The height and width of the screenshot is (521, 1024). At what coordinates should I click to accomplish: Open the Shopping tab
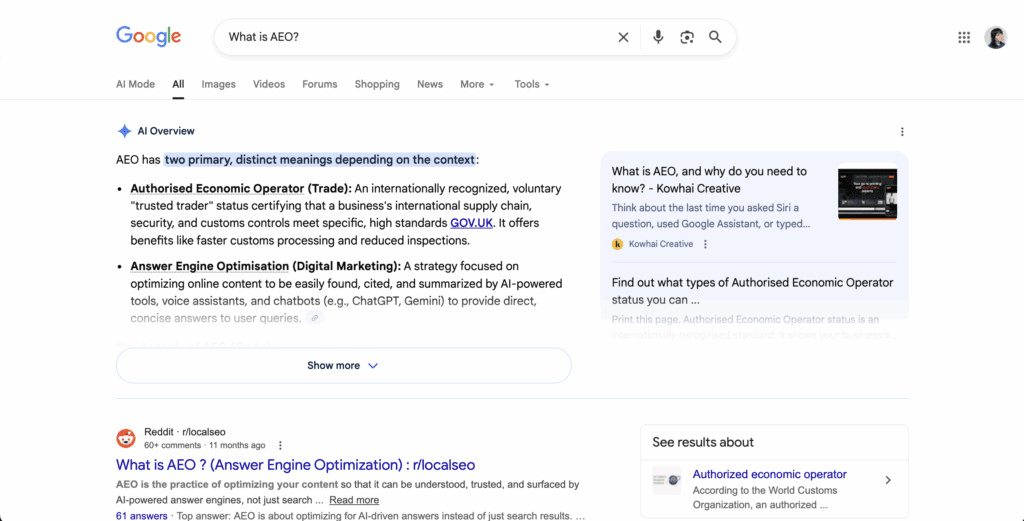tap(377, 84)
